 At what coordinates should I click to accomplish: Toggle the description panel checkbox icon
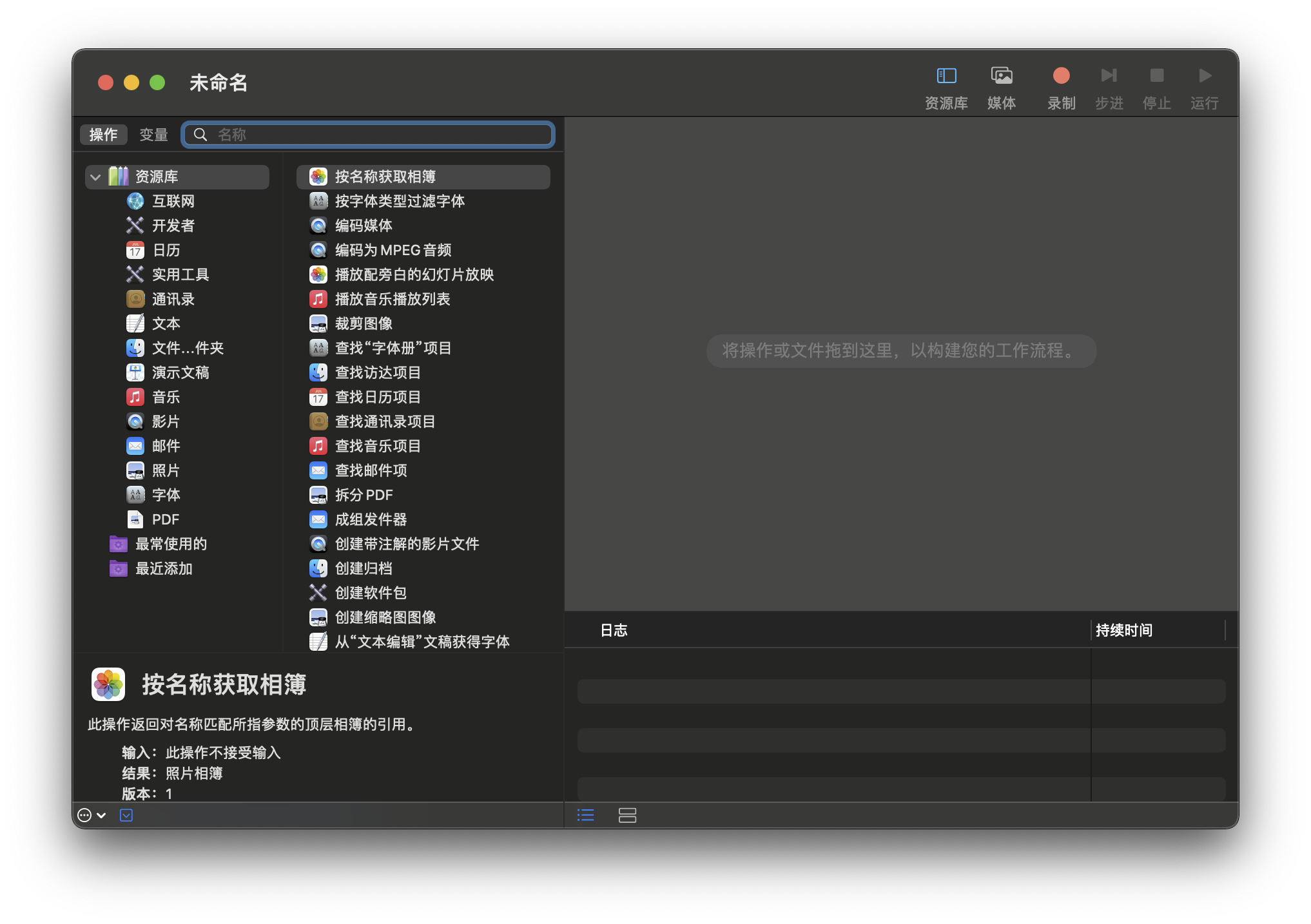coord(126,815)
